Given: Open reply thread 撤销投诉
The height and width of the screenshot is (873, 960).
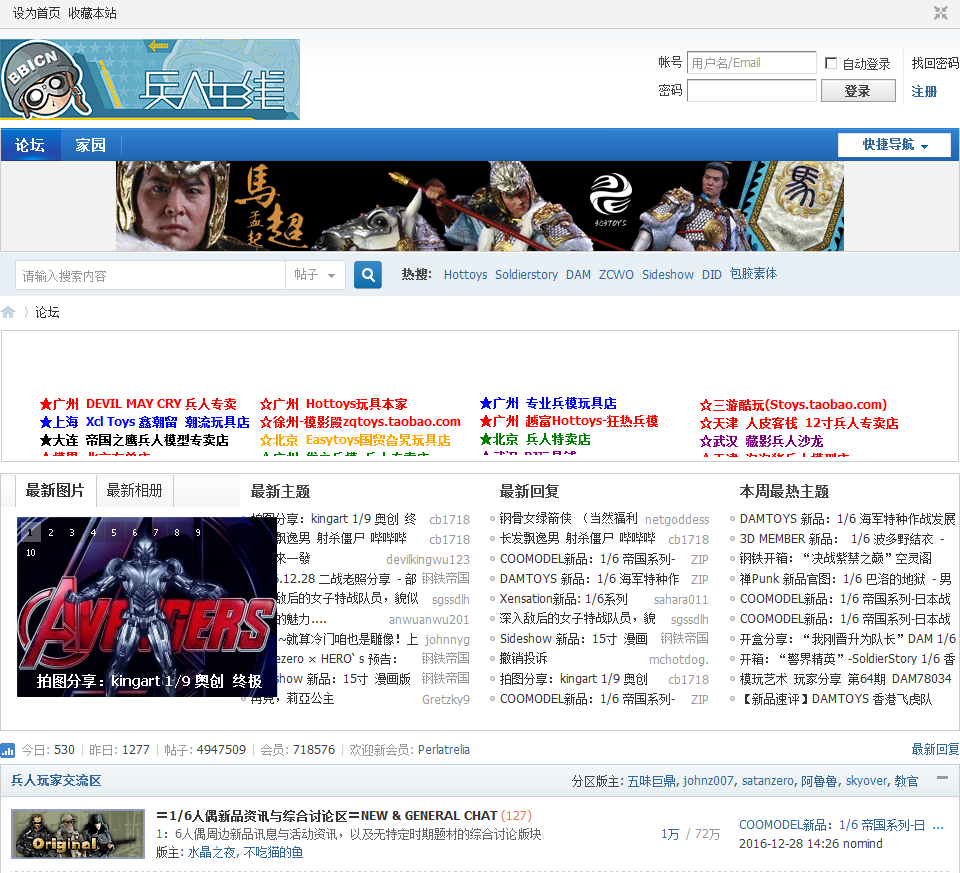Looking at the screenshot, I should click(523, 659).
